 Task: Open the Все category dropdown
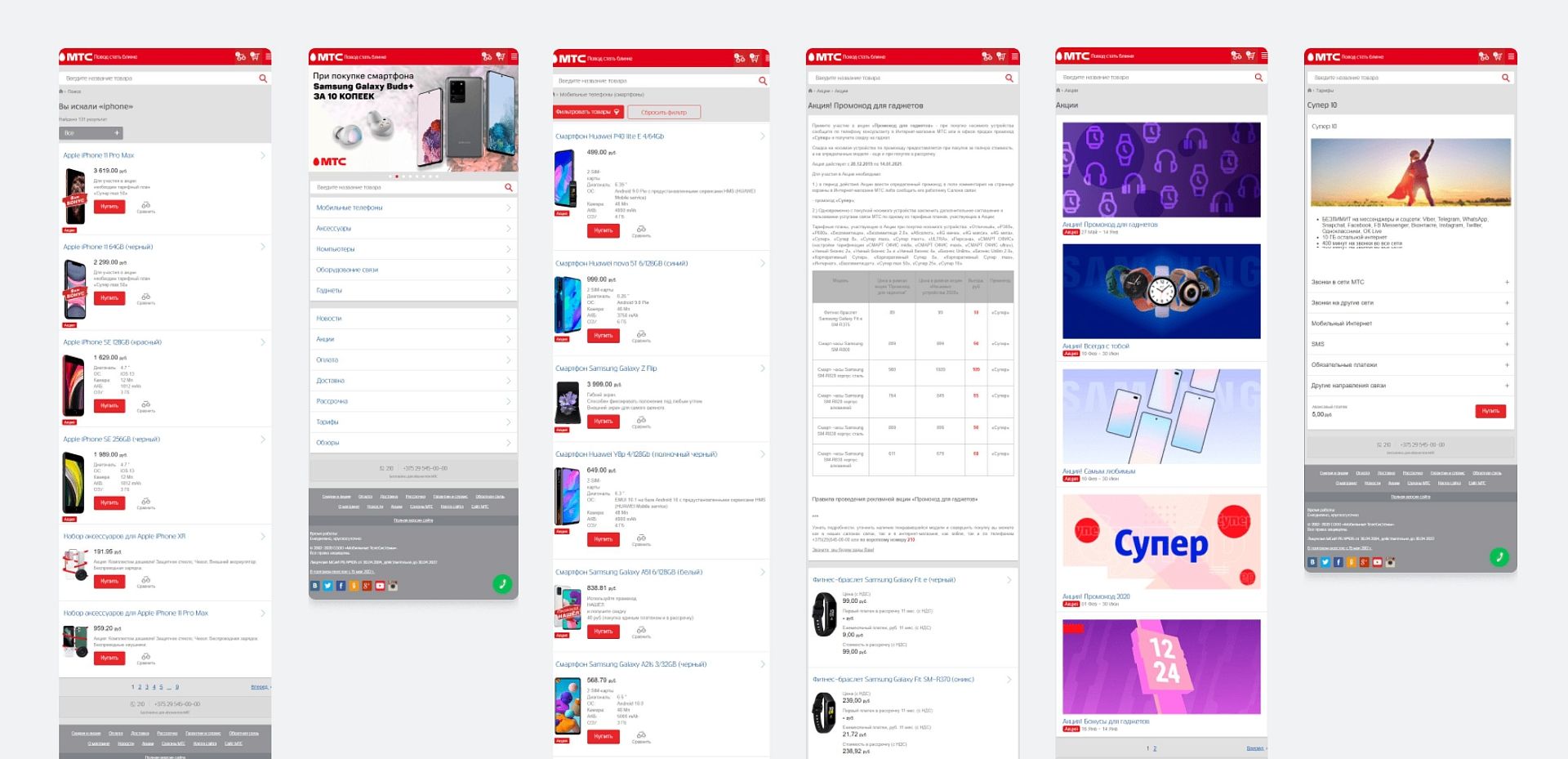point(91,132)
